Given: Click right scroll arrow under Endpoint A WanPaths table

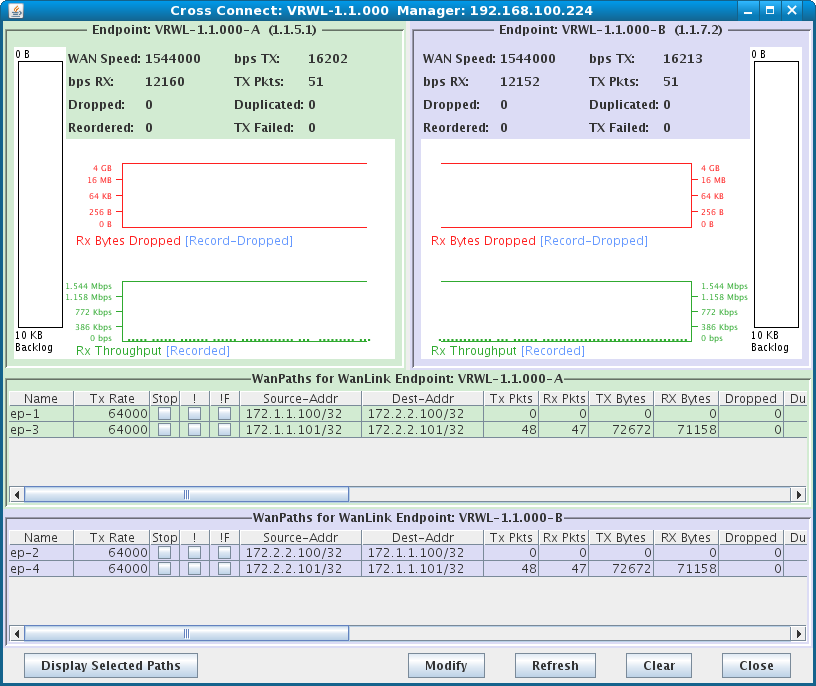Looking at the screenshot, I should coord(798,494).
